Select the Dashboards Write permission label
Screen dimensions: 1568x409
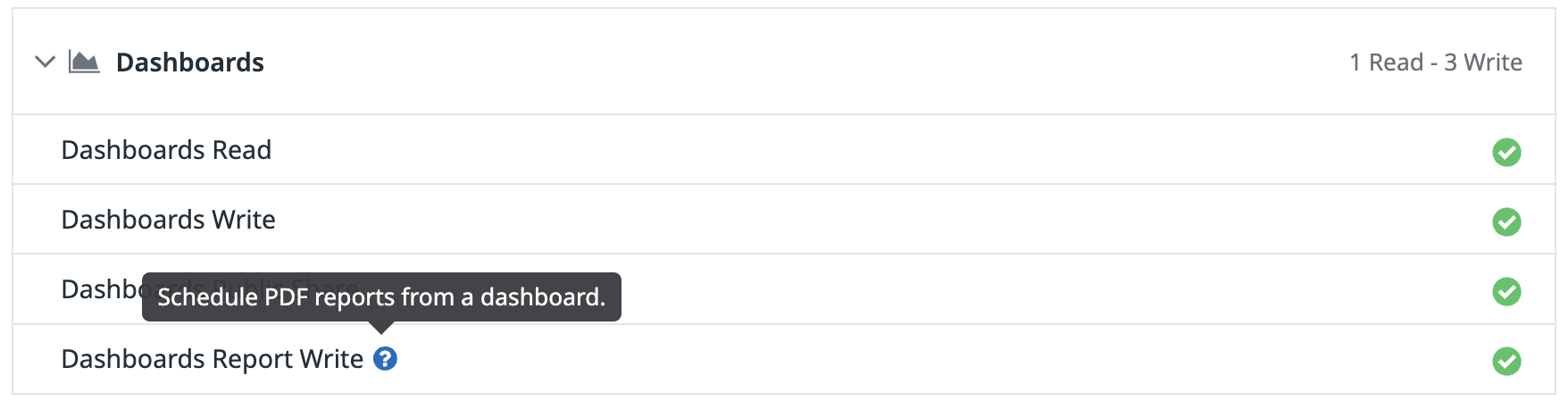coord(168,220)
